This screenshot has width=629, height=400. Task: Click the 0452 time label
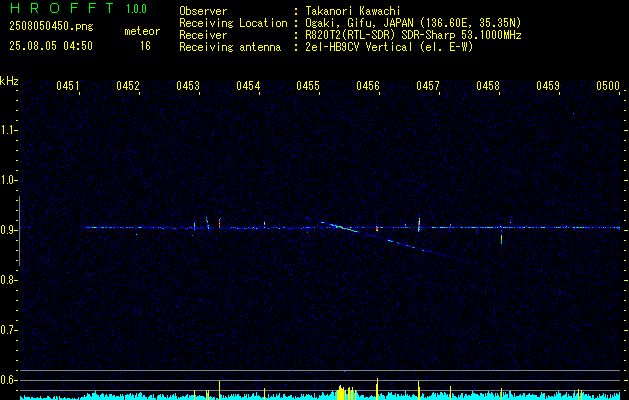point(128,85)
